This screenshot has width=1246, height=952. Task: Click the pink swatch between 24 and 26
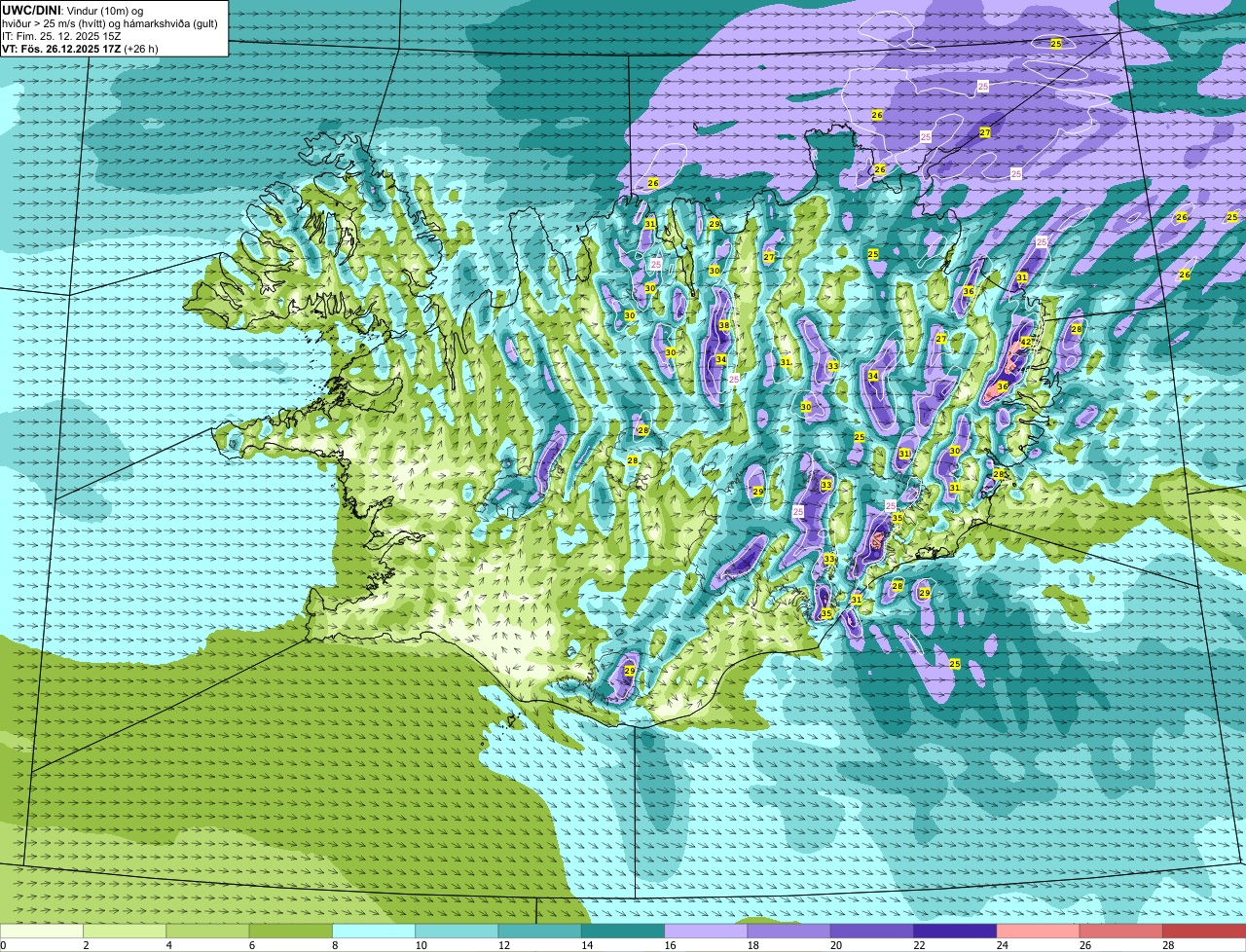[x=1039, y=931]
